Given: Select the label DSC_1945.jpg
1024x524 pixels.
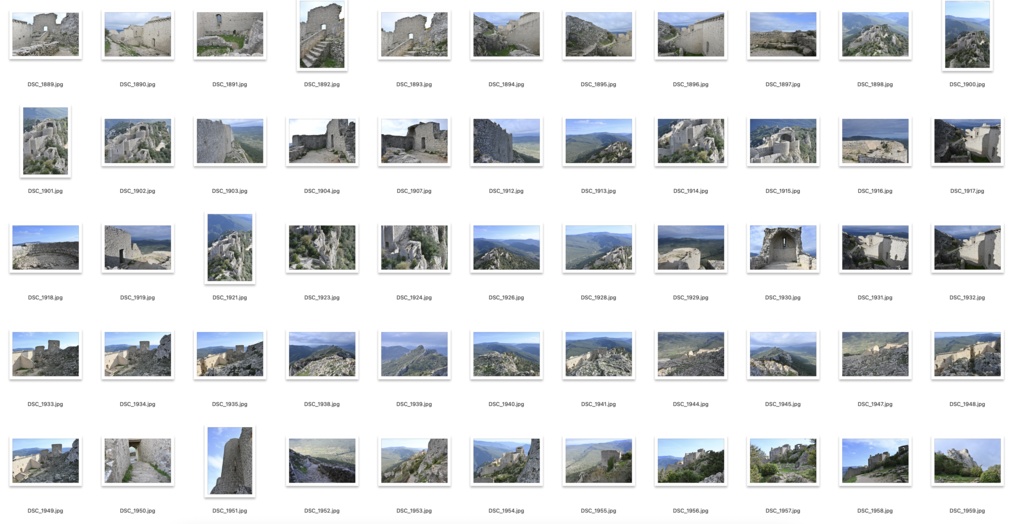Looking at the screenshot, I should tap(782, 404).
